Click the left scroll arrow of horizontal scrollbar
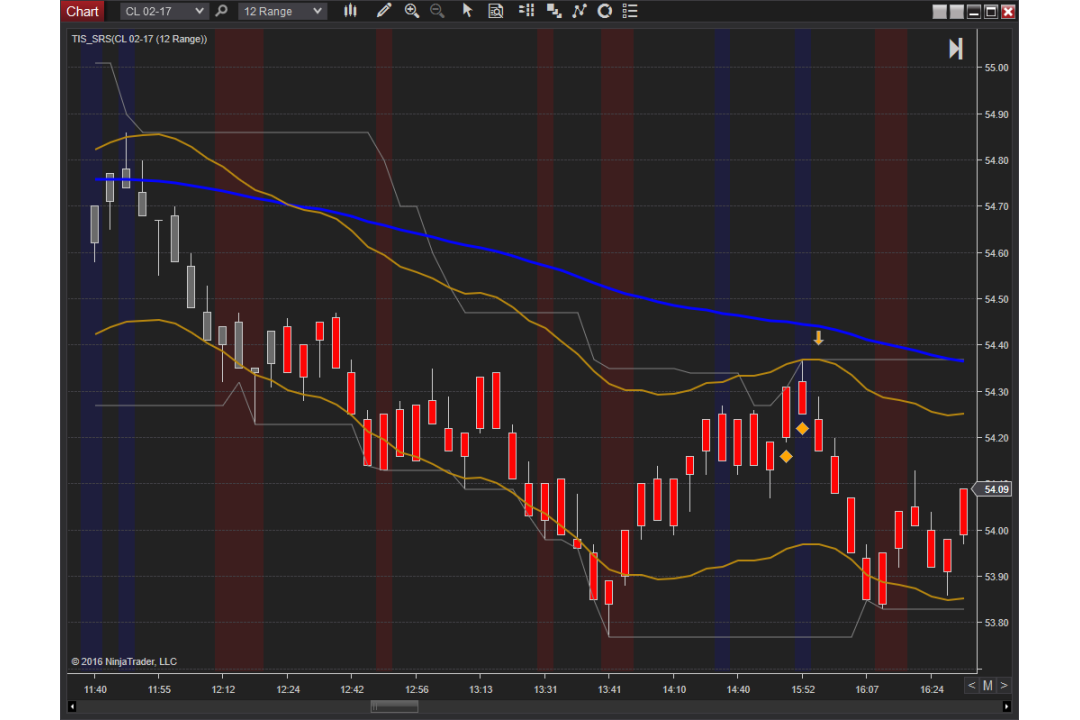The height and width of the screenshot is (720, 1080). tap(72, 706)
